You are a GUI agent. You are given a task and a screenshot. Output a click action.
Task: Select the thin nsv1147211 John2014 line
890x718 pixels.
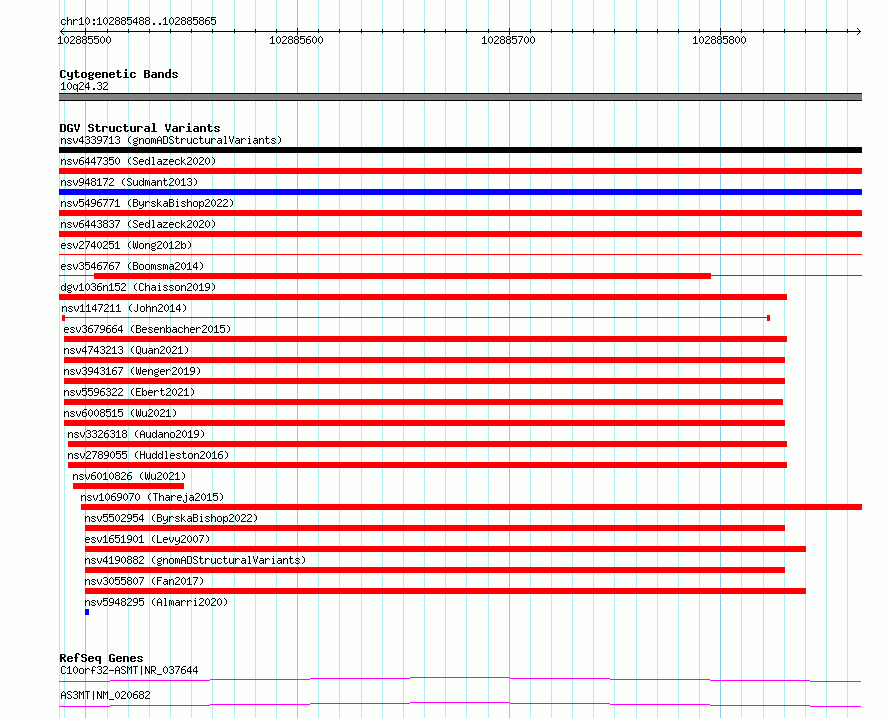tap(416, 318)
